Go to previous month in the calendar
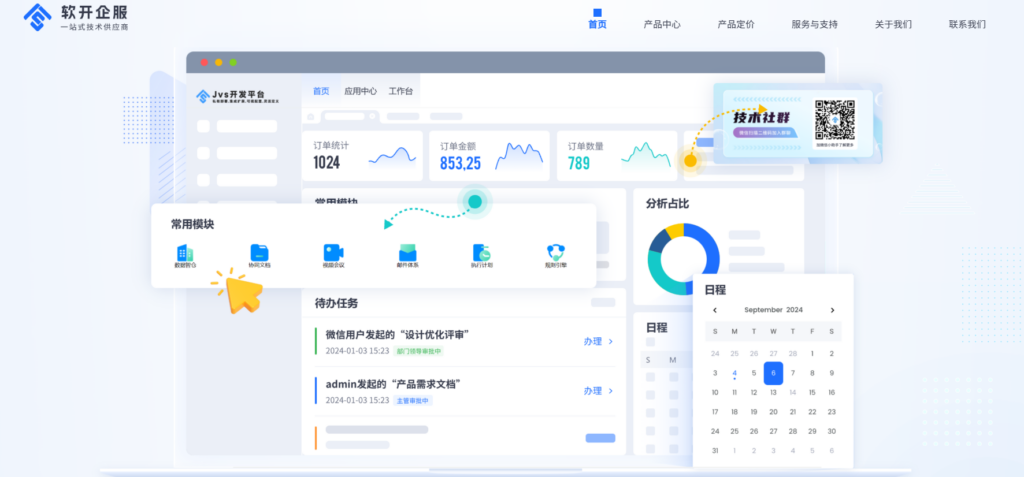The height and width of the screenshot is (477, 1024). (x=715, y=310)
